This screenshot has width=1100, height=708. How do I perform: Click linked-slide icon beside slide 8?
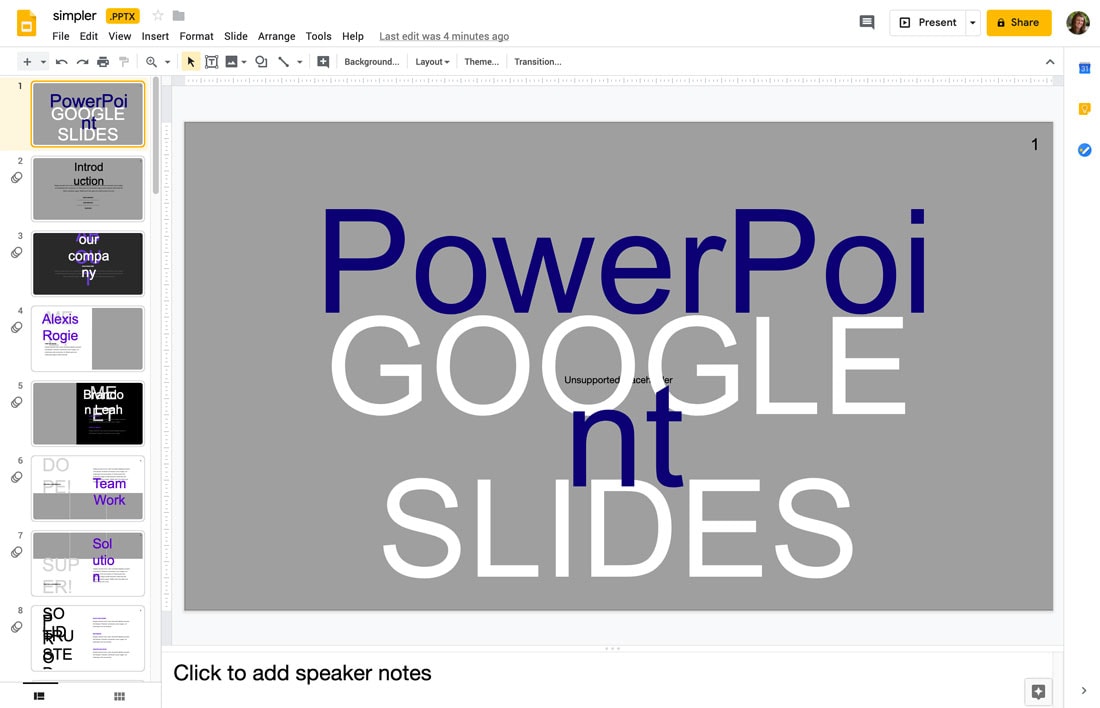point(17,627)
